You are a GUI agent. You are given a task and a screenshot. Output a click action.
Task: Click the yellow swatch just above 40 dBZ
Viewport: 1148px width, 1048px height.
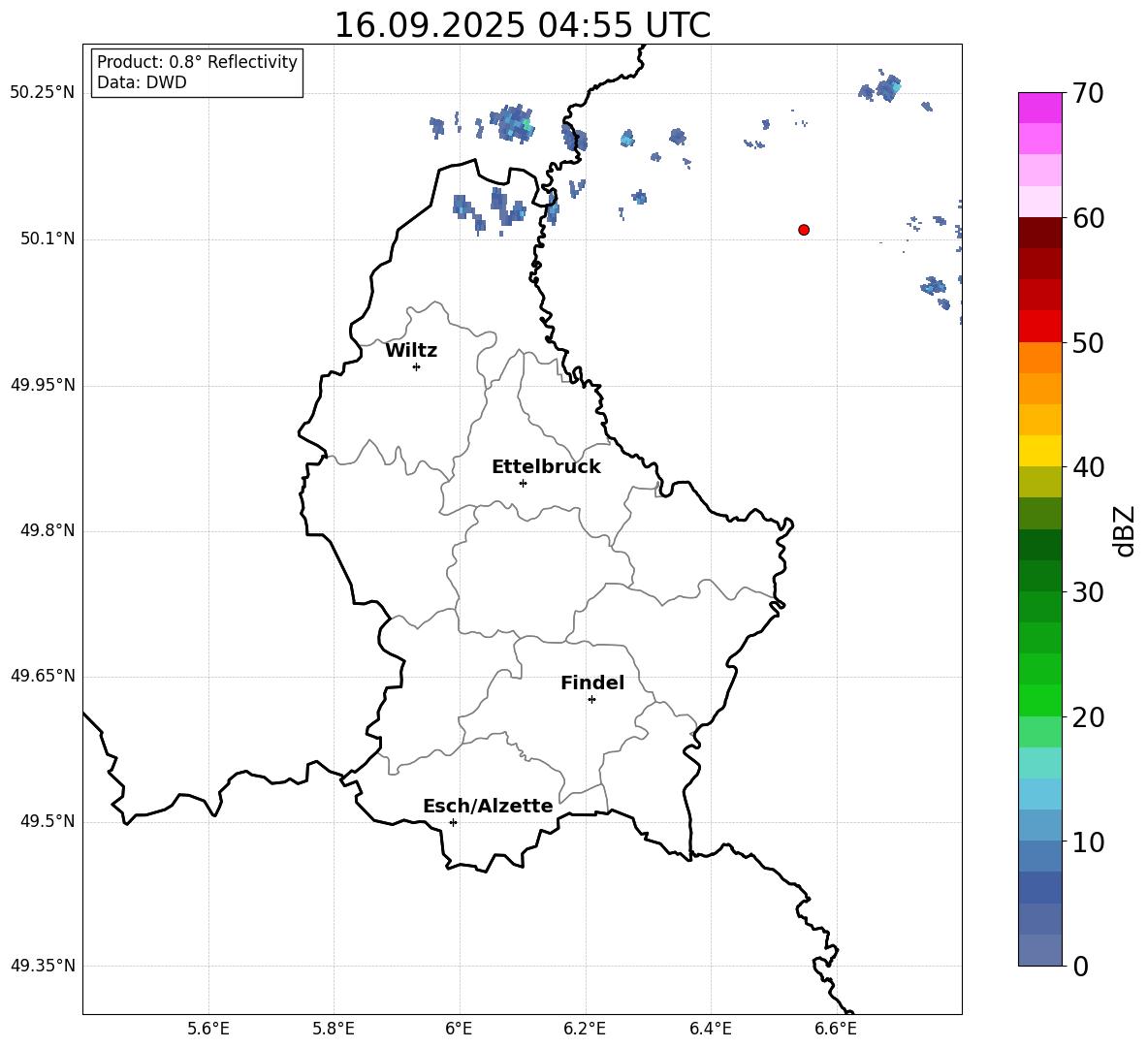[1040, 452]
